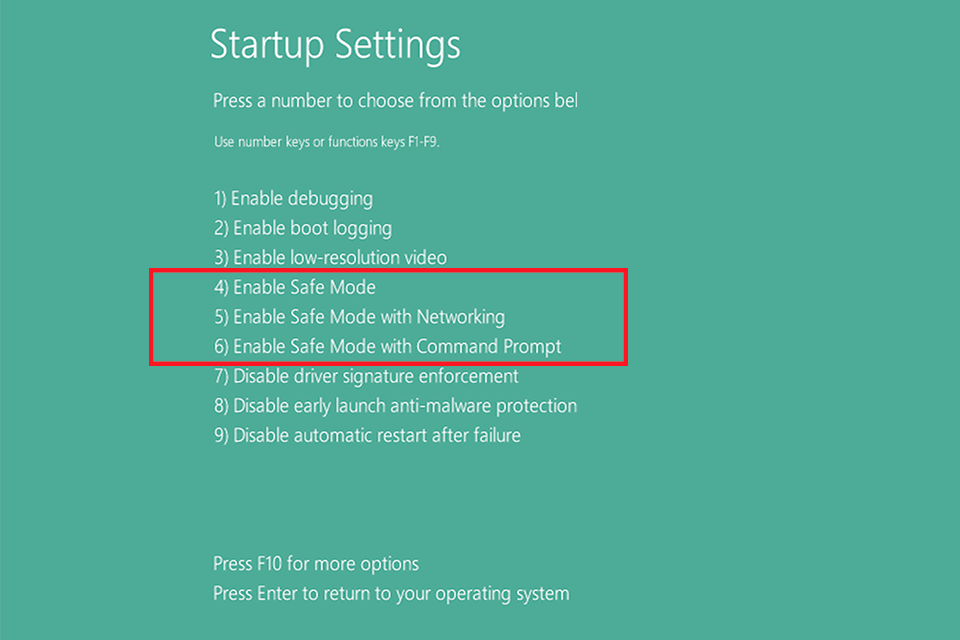Select Enable Safe Mode with Command Prompt
This screenshot has width=960, height=640.
[387, 347]
